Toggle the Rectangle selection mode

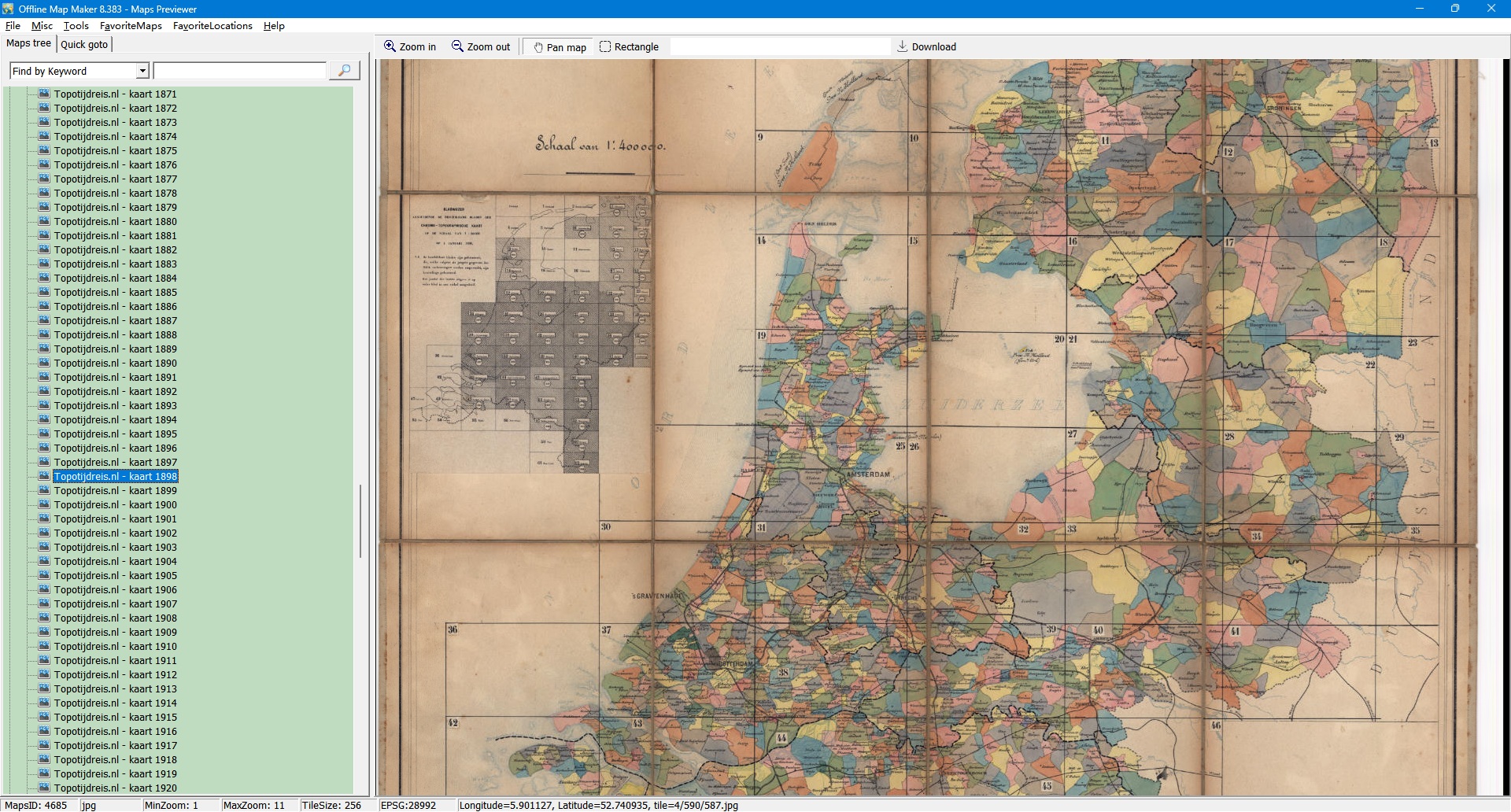pos(629,47)
